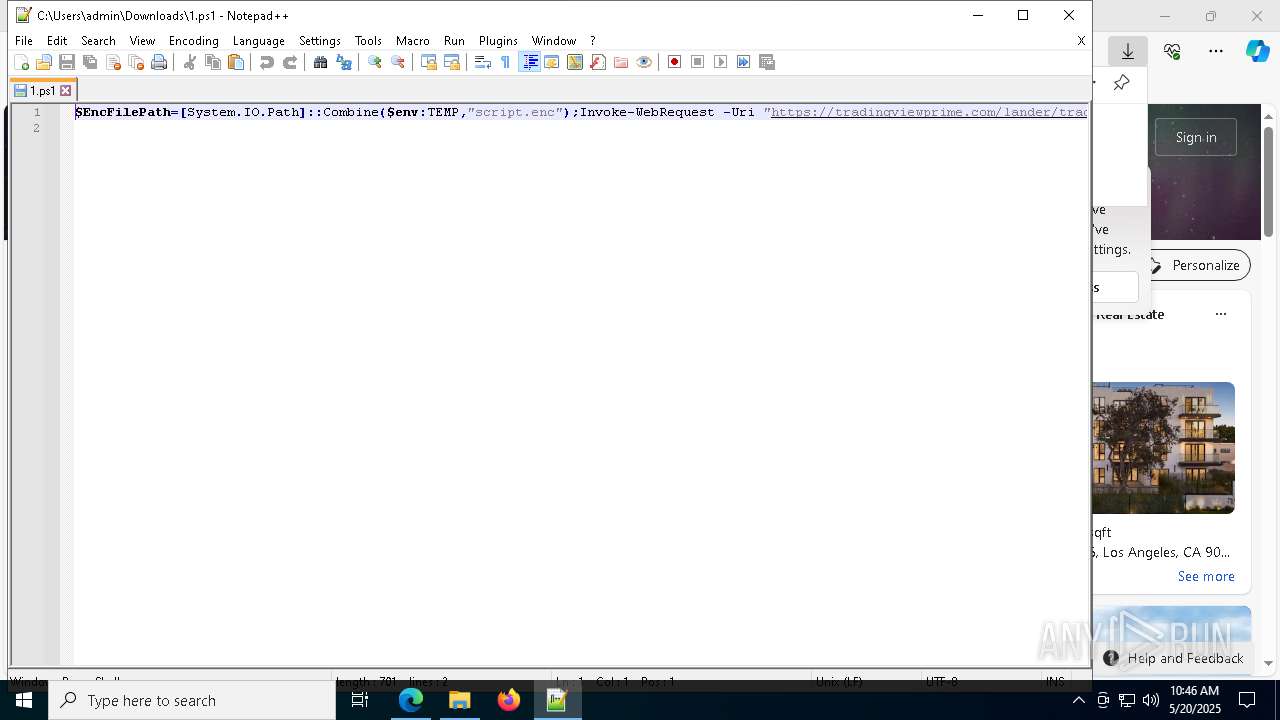Click Personalize button in Edge window
Viewport: 1280px width, 720px height.
1195,265
